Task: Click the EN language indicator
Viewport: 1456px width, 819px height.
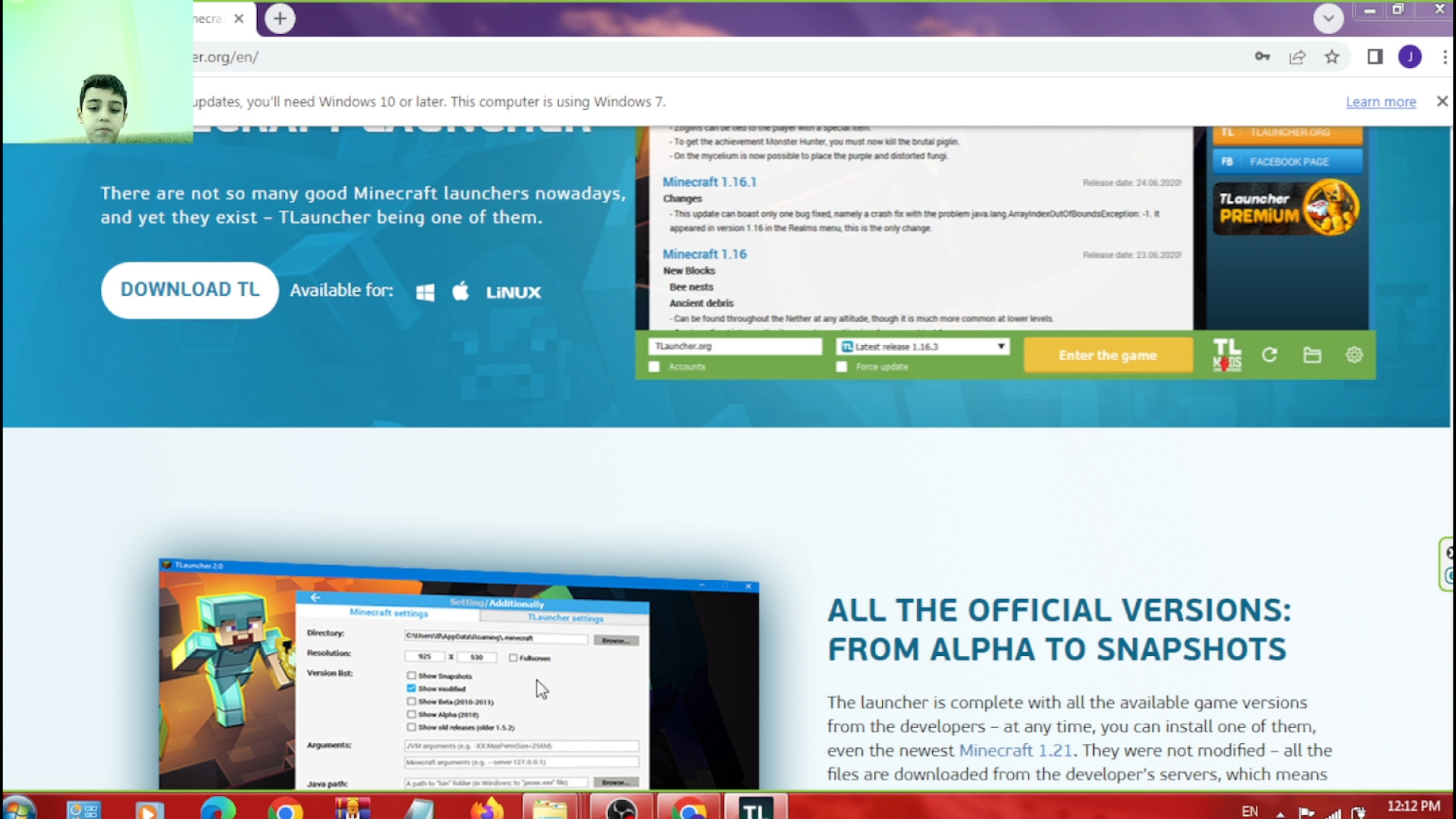Action: pyautogui.click(x=1250, y=811)
